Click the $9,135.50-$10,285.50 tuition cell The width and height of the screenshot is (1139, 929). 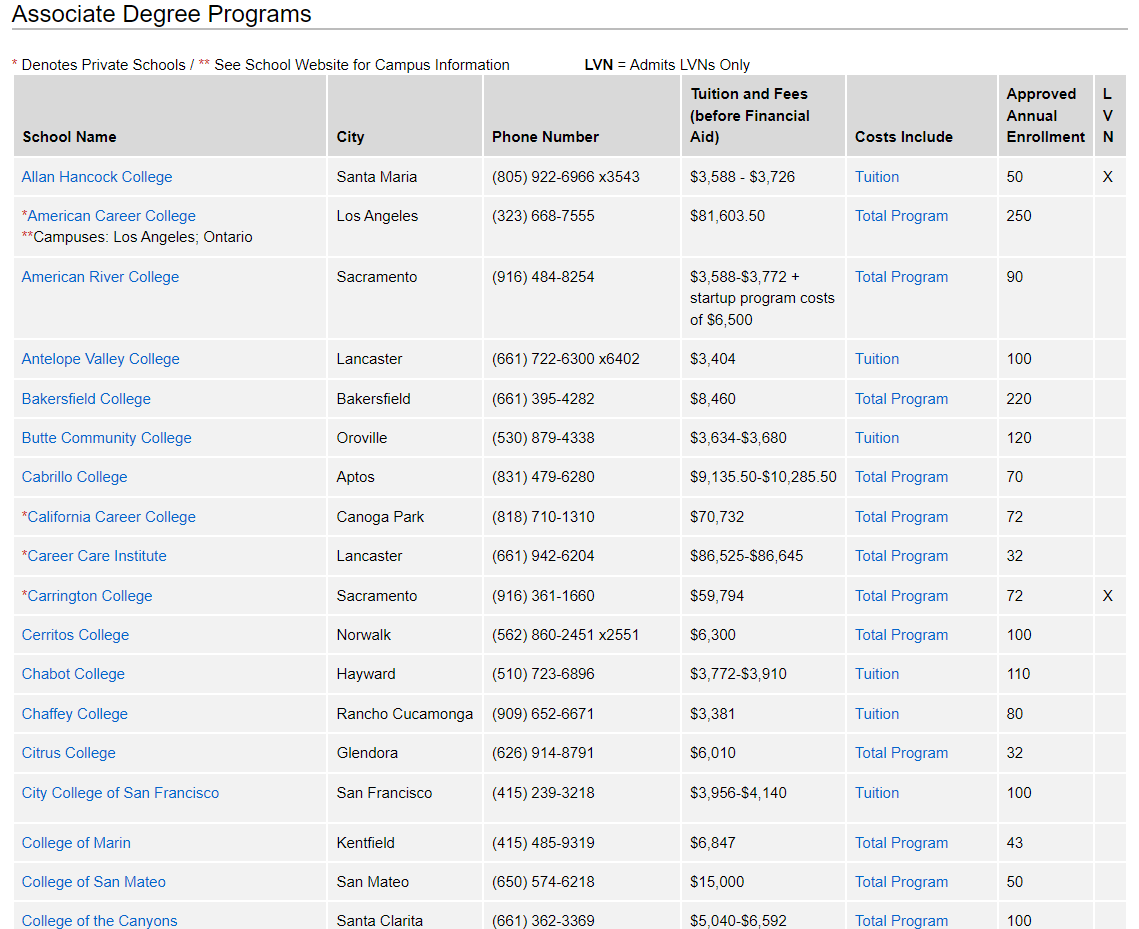coord(763,477)
